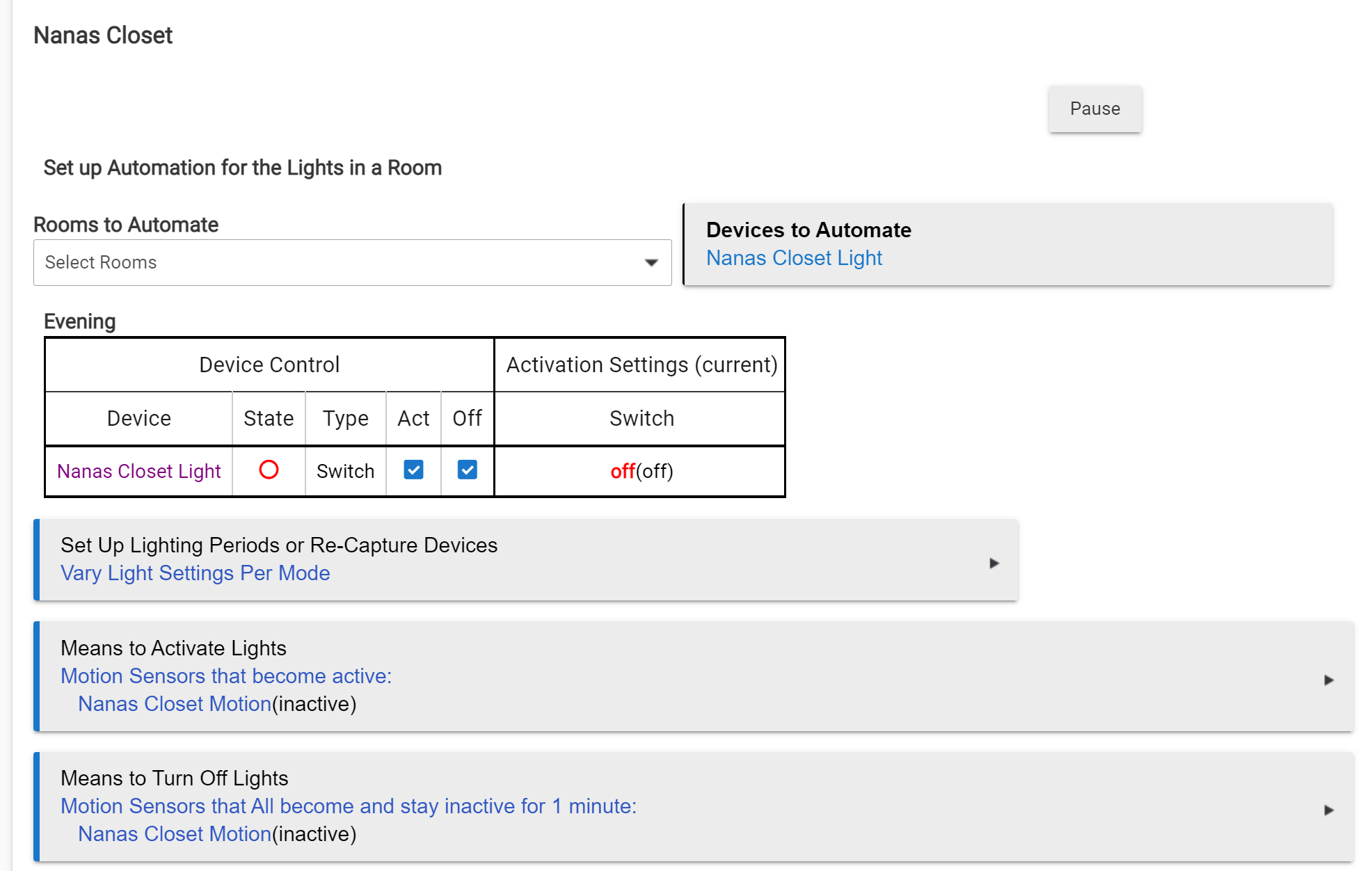
Task: Expand Means to Activate Lights arrow
Action: 1328,680
